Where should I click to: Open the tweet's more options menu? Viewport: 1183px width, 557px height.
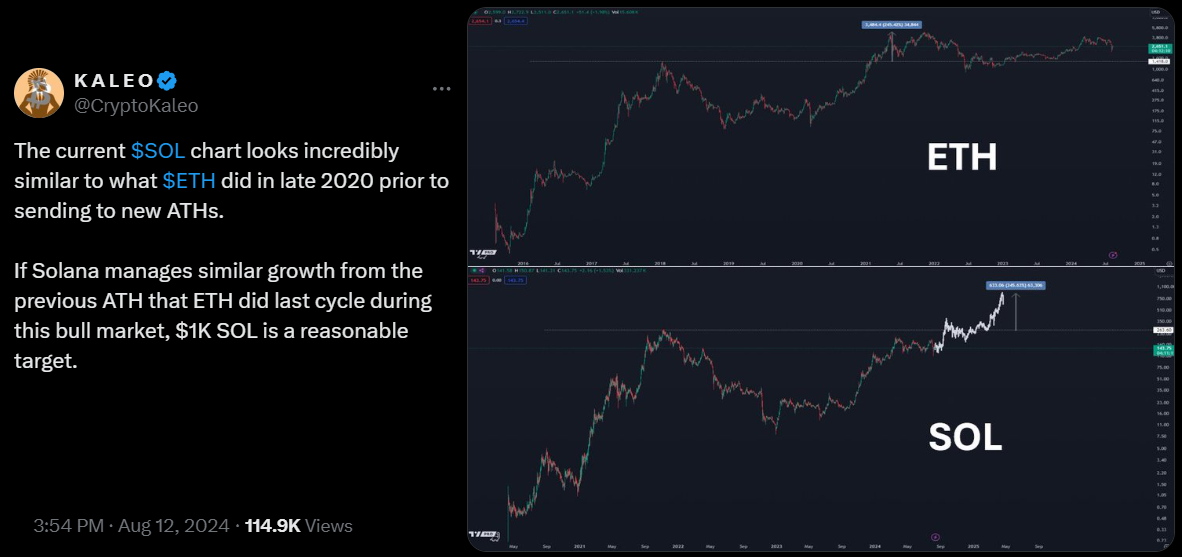[x=442, y=89]
